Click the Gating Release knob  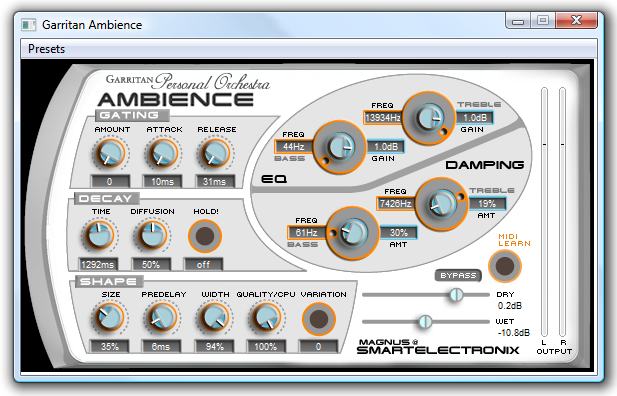215,153
